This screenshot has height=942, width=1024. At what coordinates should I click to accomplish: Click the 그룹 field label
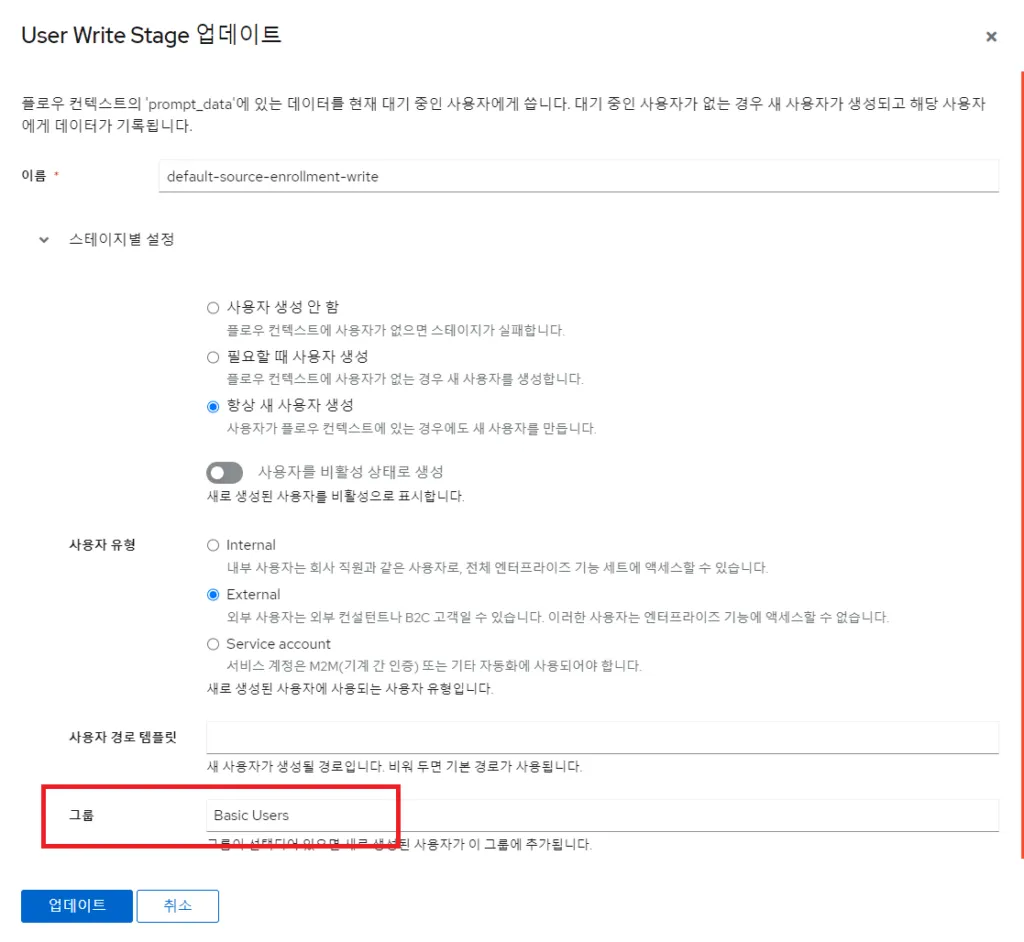pyautogui.click(x=82, y=815)
